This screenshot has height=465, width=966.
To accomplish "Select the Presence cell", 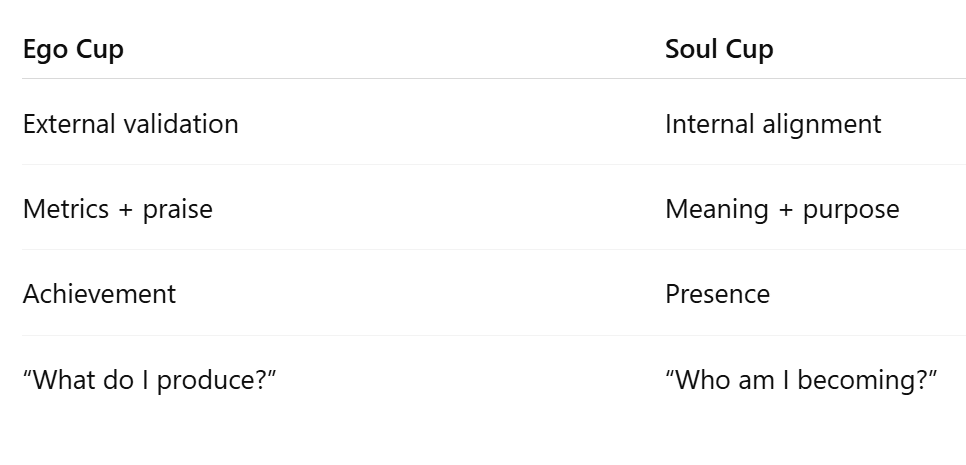I will tap(717, 294).
